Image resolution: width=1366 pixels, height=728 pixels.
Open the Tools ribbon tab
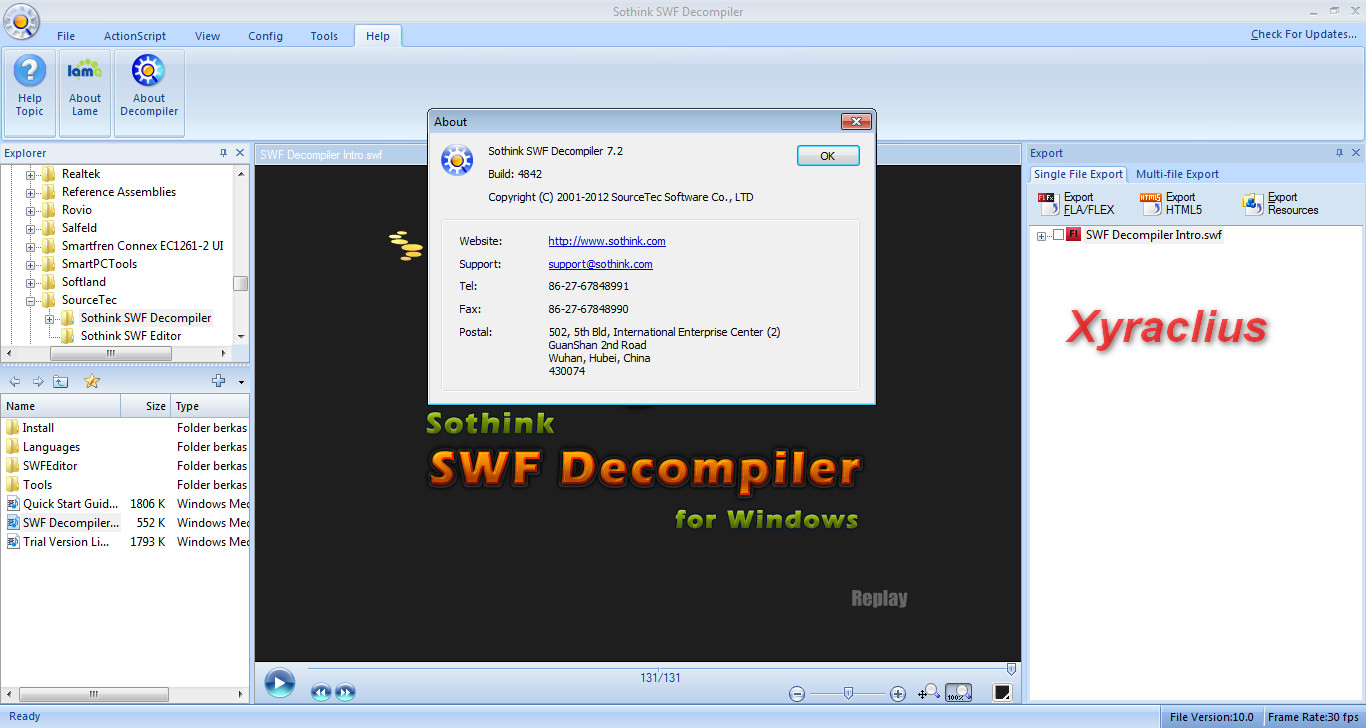324,36
